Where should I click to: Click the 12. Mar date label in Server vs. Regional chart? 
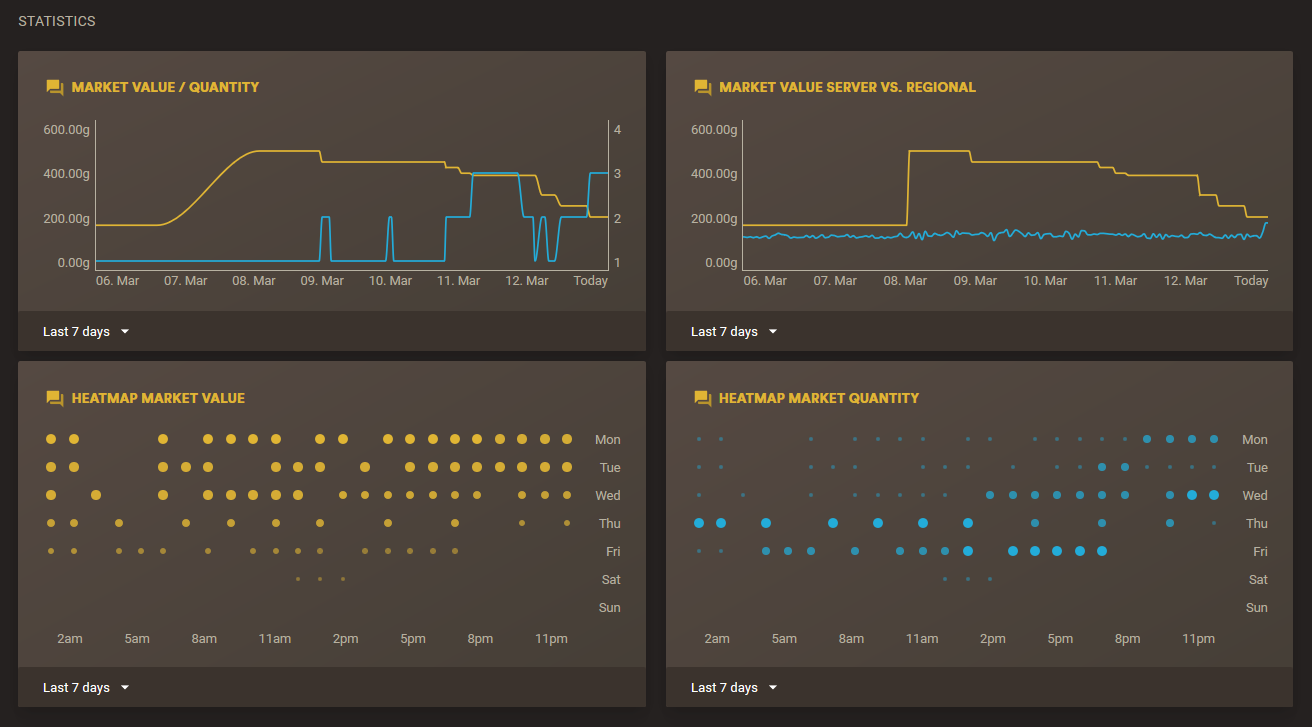(1186, 281)
